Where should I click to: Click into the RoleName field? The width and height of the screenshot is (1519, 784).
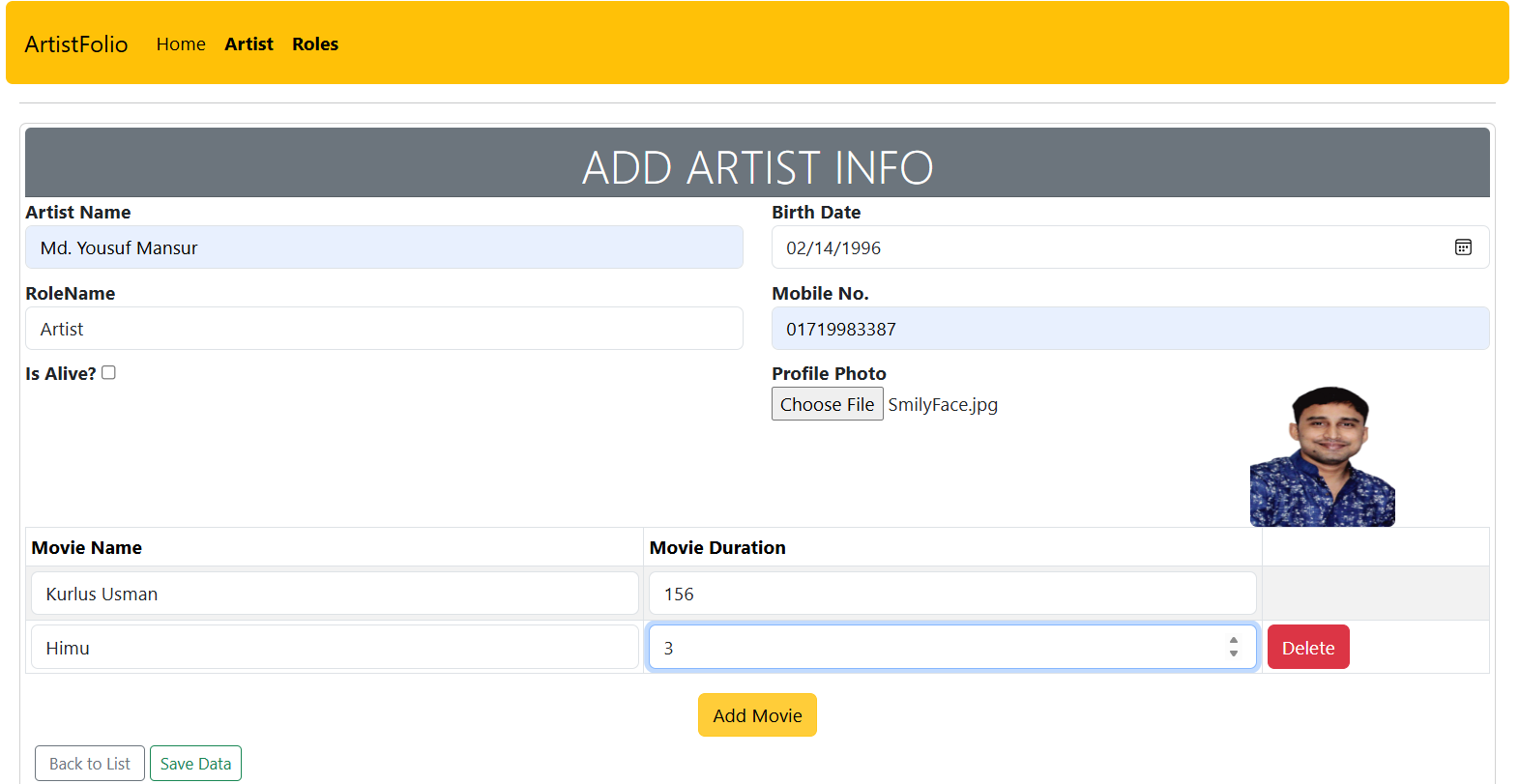tap(384, 329)
